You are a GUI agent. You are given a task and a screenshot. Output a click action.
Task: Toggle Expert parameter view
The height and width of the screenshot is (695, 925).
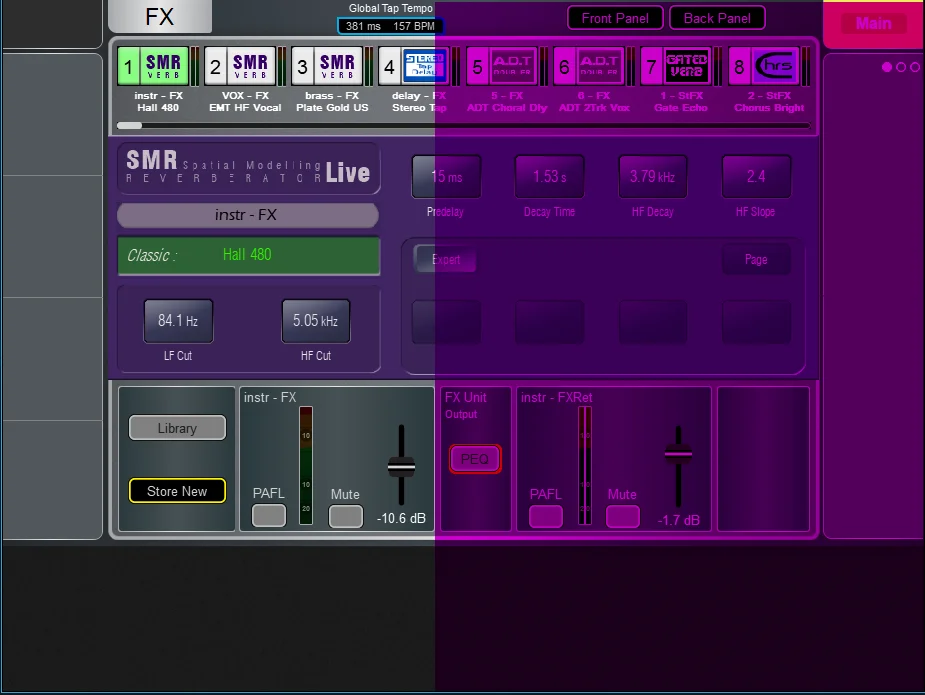(x=446, y=259)
